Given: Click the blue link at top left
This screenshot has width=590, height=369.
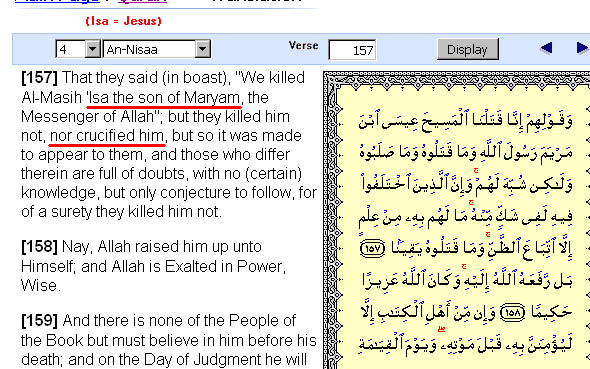Looking at the screenshot, I should (x=57, y=1).
